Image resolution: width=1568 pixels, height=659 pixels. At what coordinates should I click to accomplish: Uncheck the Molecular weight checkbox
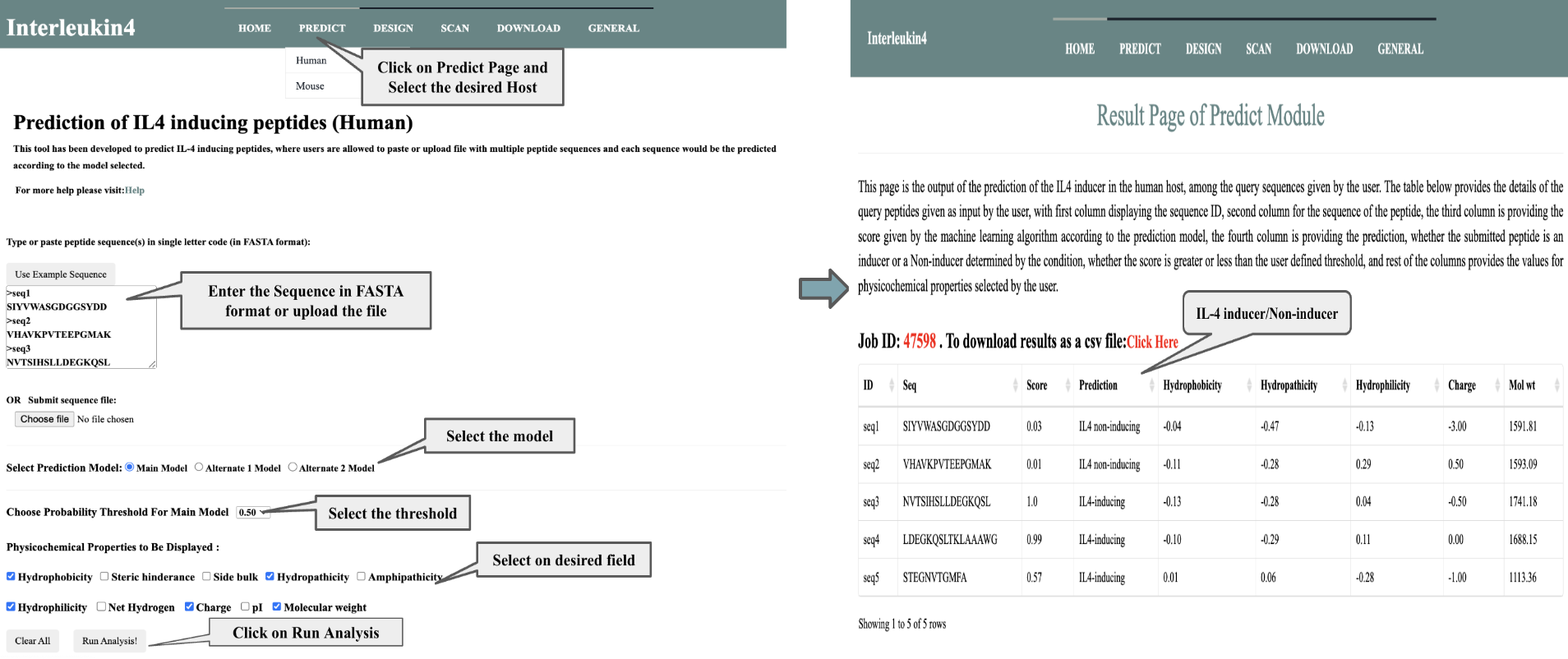[x=277, y=607]
